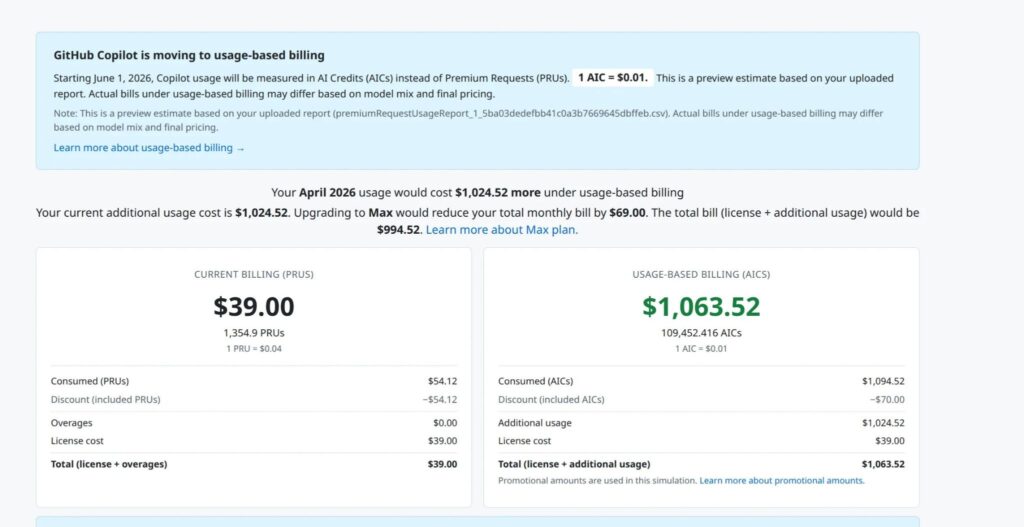The image size is (1024, 527).
Task: Open 'Learn more about usage-based billing' link
Action: tap(149, 148)
